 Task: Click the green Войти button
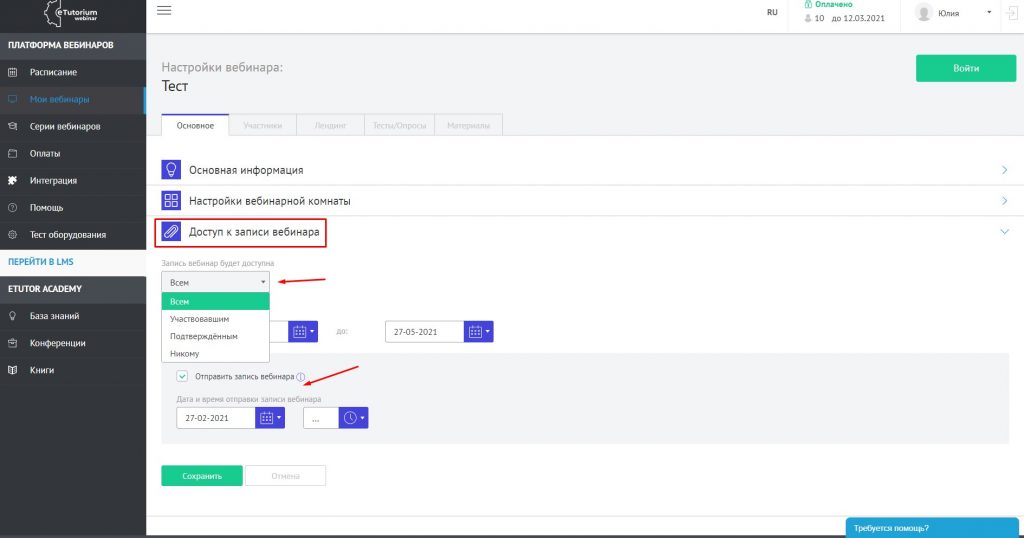(x=965, y=69)
